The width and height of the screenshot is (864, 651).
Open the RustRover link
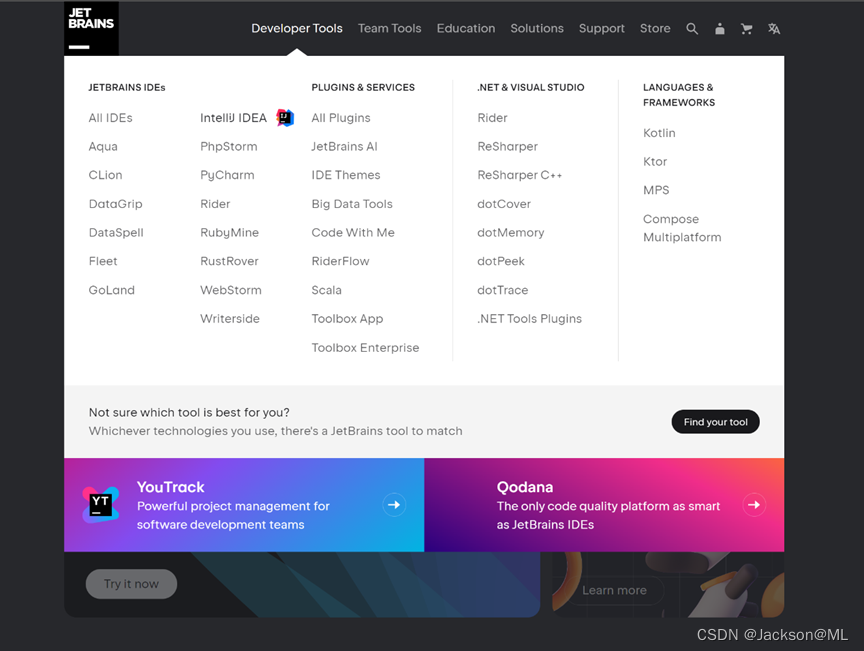[x=229, y=261]
